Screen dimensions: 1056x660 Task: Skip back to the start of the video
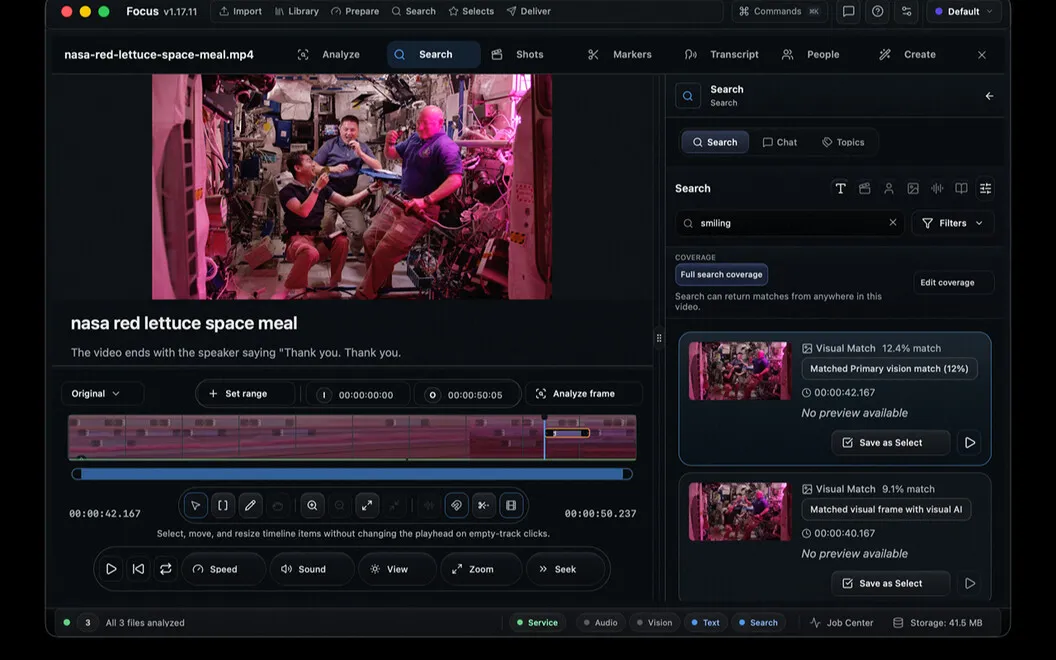pos(138,569)
